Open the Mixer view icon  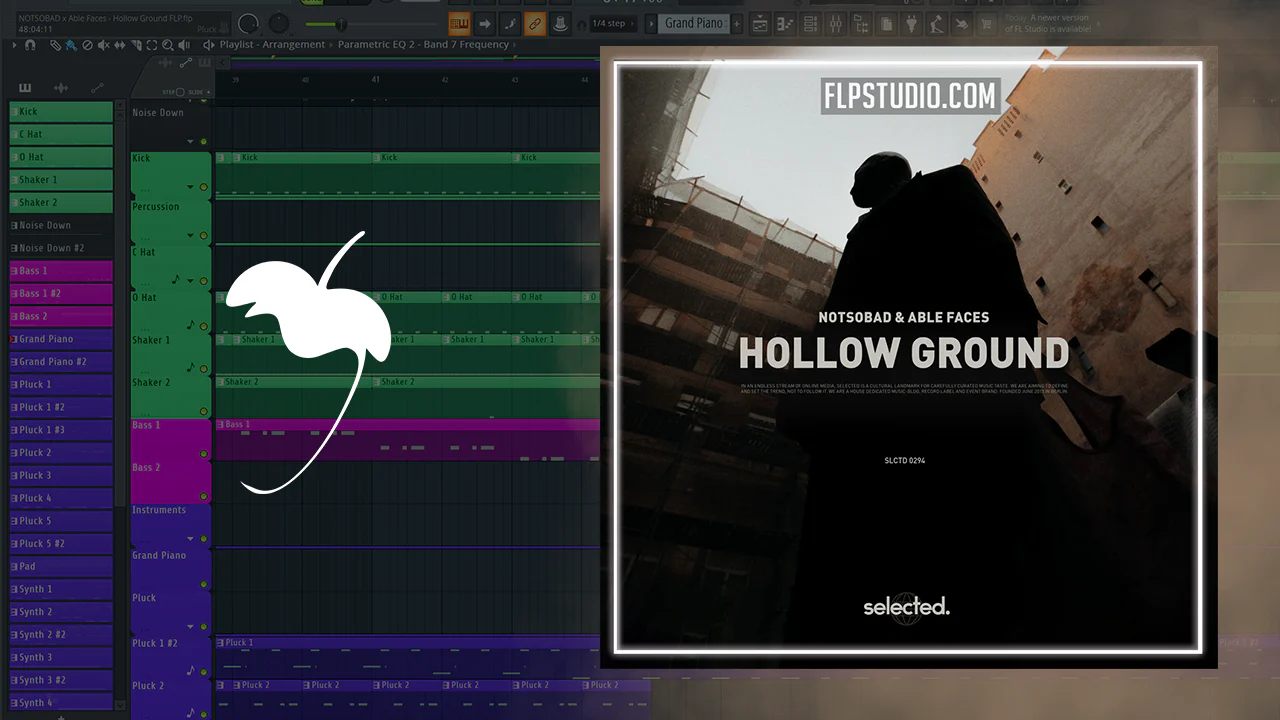coord(835,23)
